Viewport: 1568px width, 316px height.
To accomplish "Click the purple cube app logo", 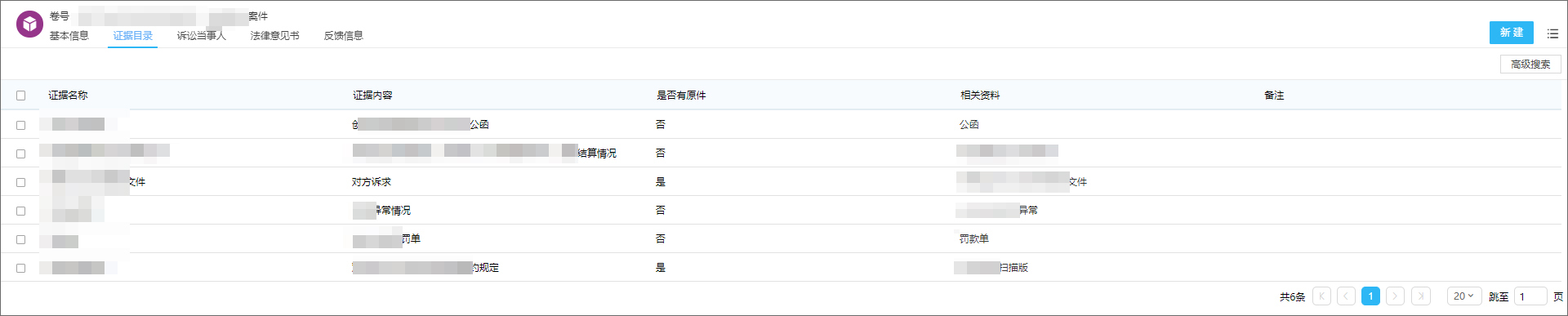I will coord(30,24).
